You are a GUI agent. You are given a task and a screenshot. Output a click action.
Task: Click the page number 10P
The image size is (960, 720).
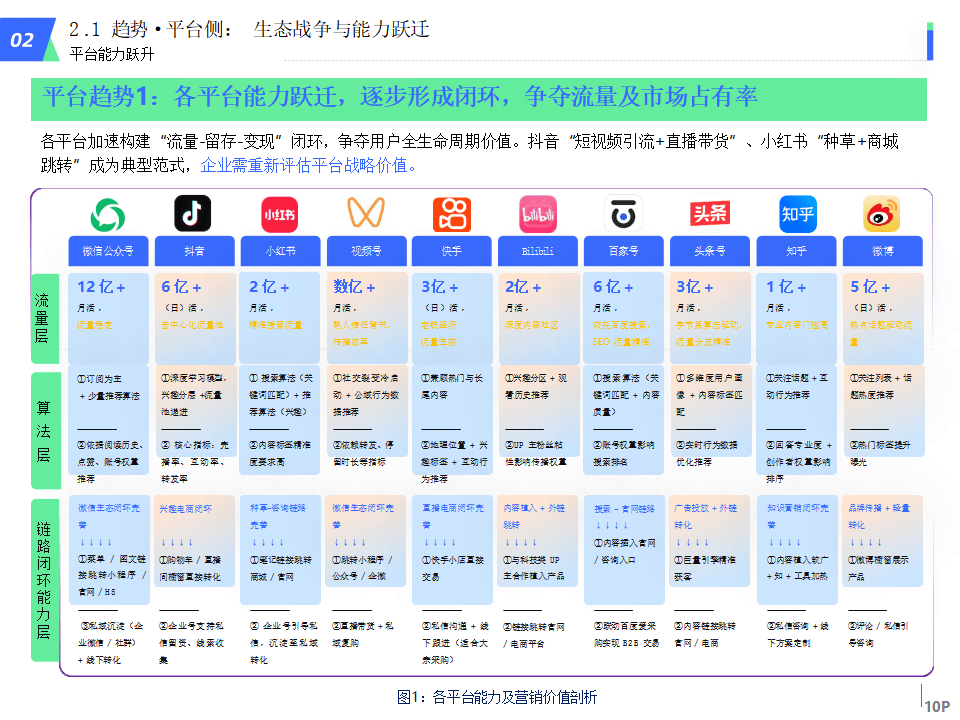tap(937, 707)
